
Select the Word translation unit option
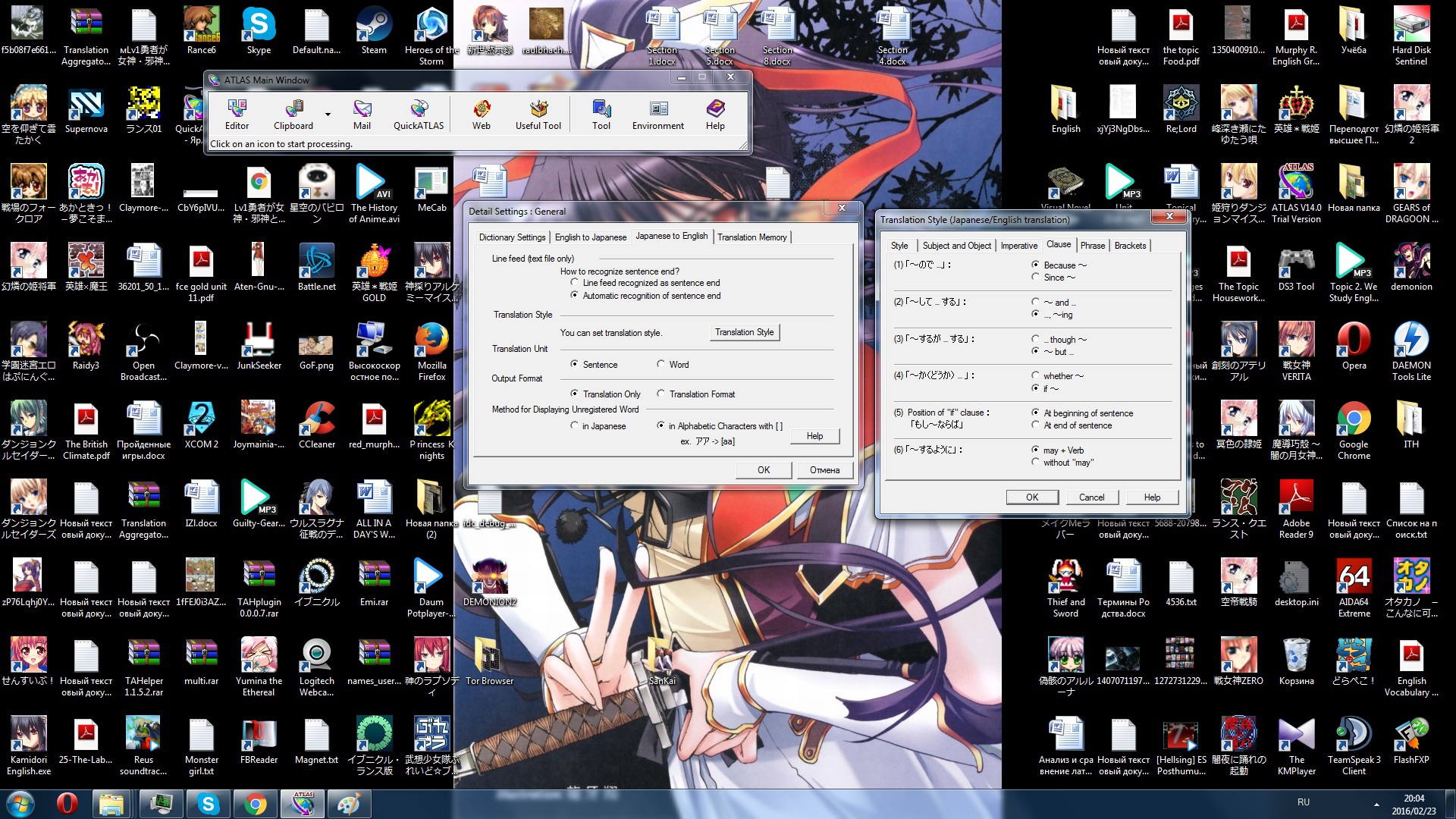(x=661, y=365)
